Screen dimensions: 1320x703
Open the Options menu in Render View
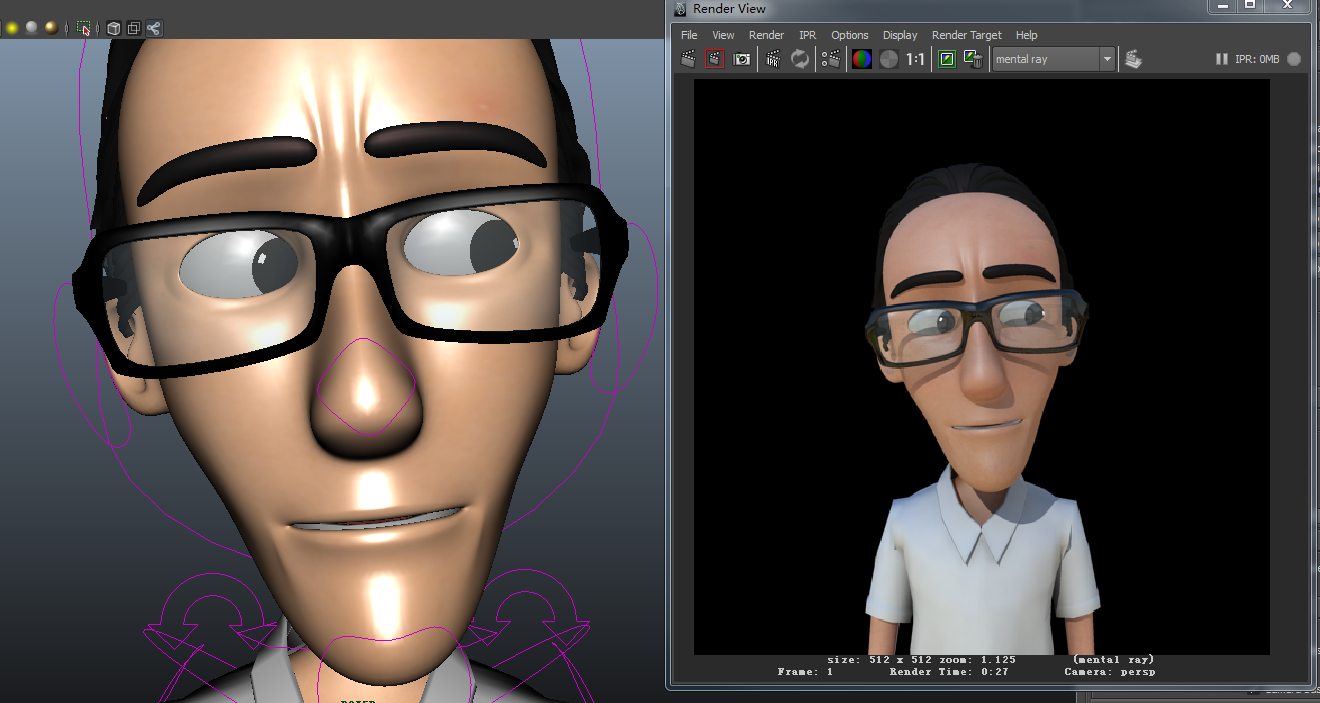[x=850, y=35]
